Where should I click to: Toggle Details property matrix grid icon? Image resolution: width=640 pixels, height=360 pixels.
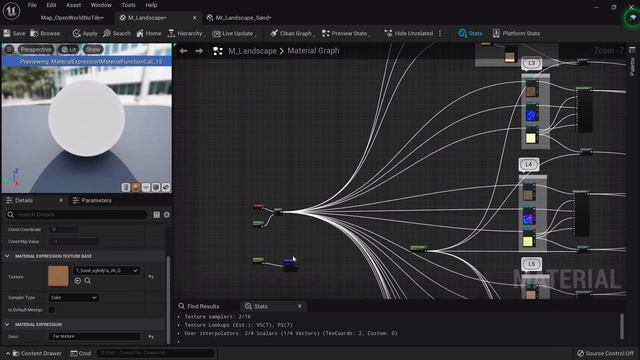pos(156,215)
